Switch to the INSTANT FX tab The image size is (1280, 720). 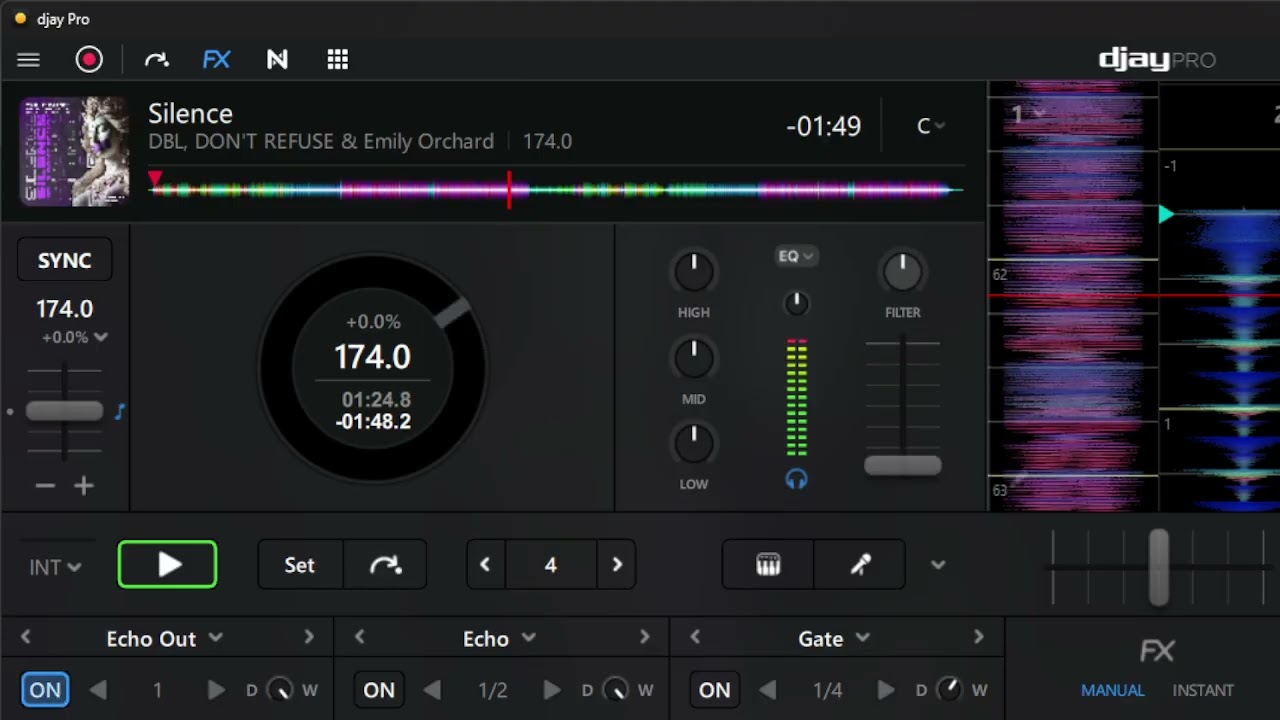1203,690
